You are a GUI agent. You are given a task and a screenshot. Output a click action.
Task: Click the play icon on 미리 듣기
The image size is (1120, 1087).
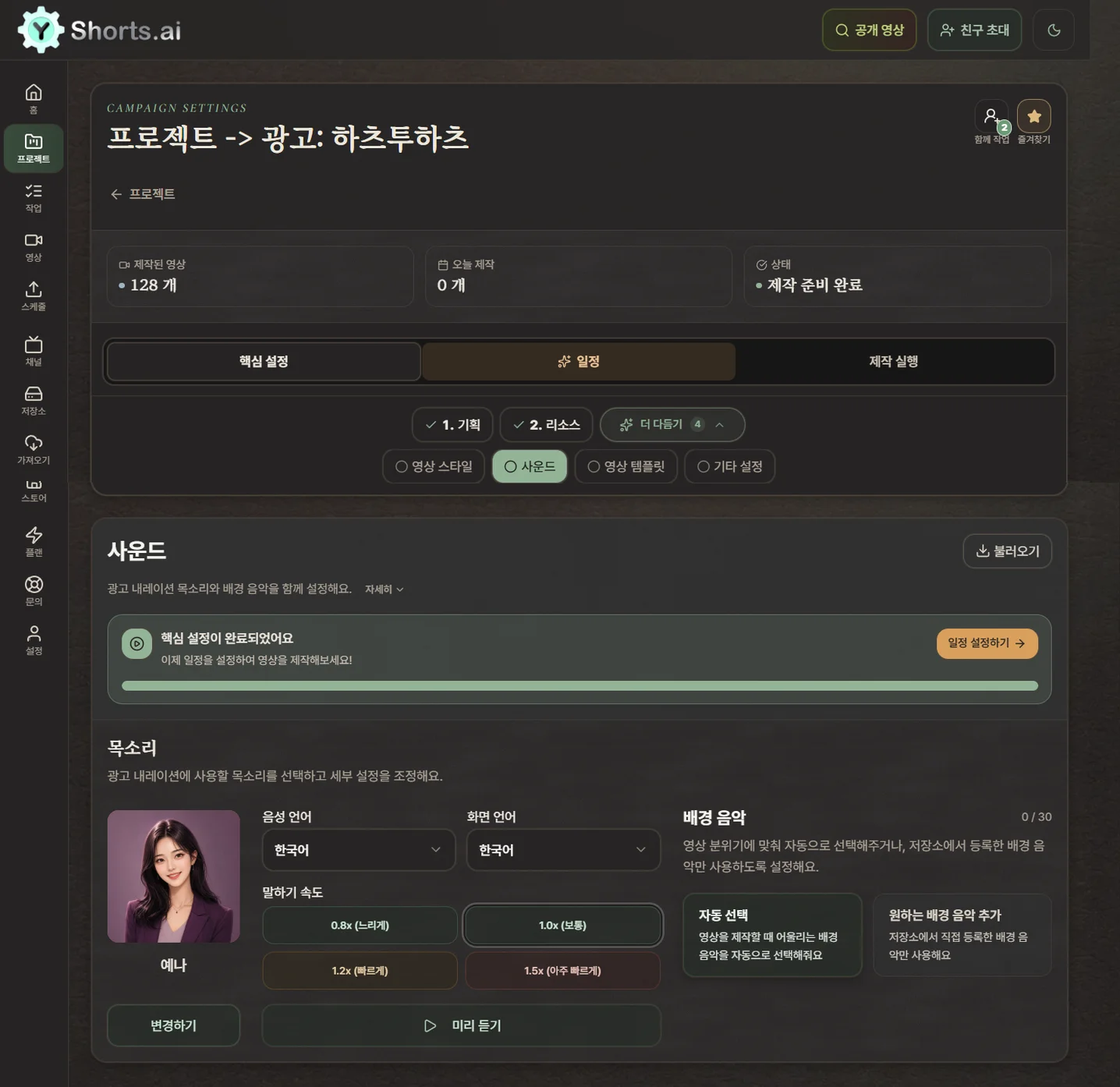[430, 1025]
